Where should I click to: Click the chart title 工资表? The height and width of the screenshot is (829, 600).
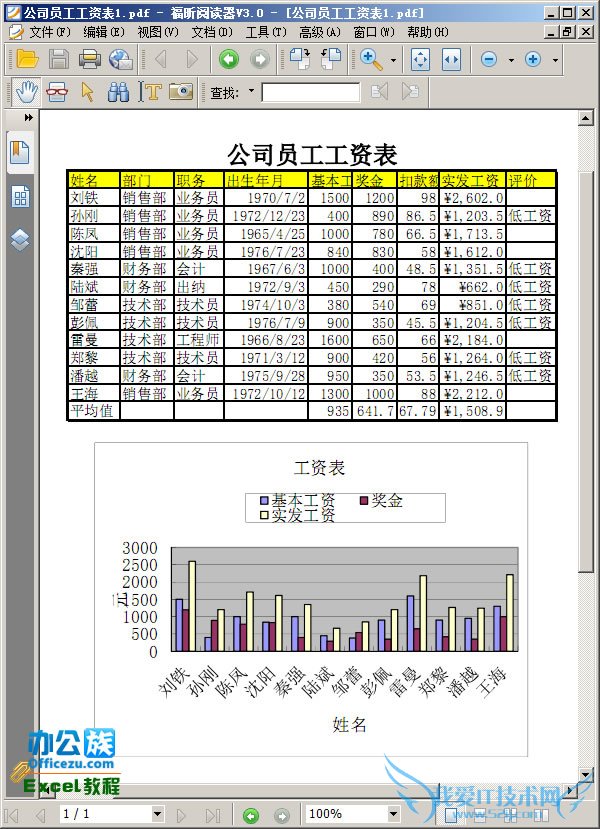[x=319, y=468]
